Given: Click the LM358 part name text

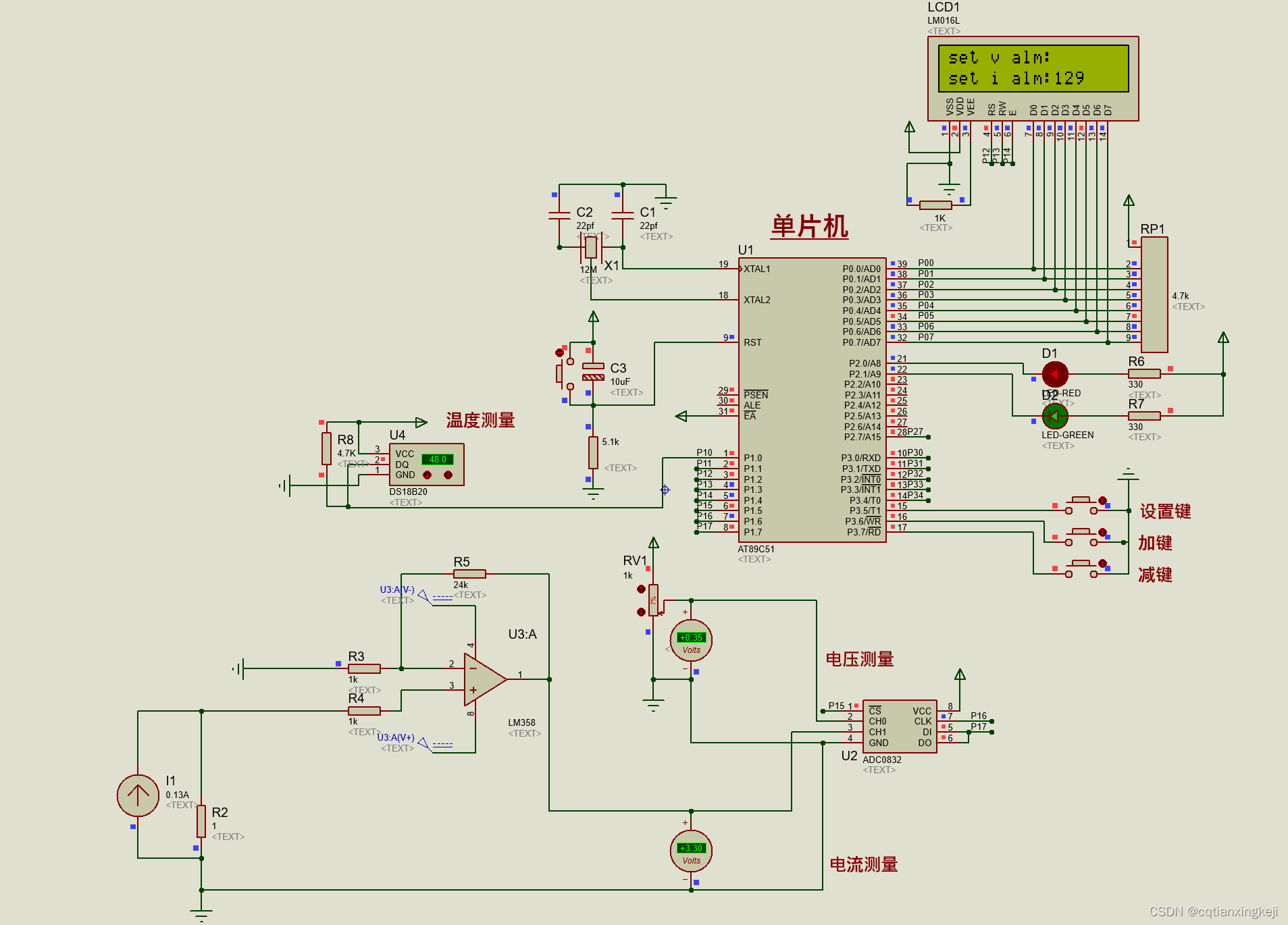Looking at the screenshot, I should coord(521,722).
